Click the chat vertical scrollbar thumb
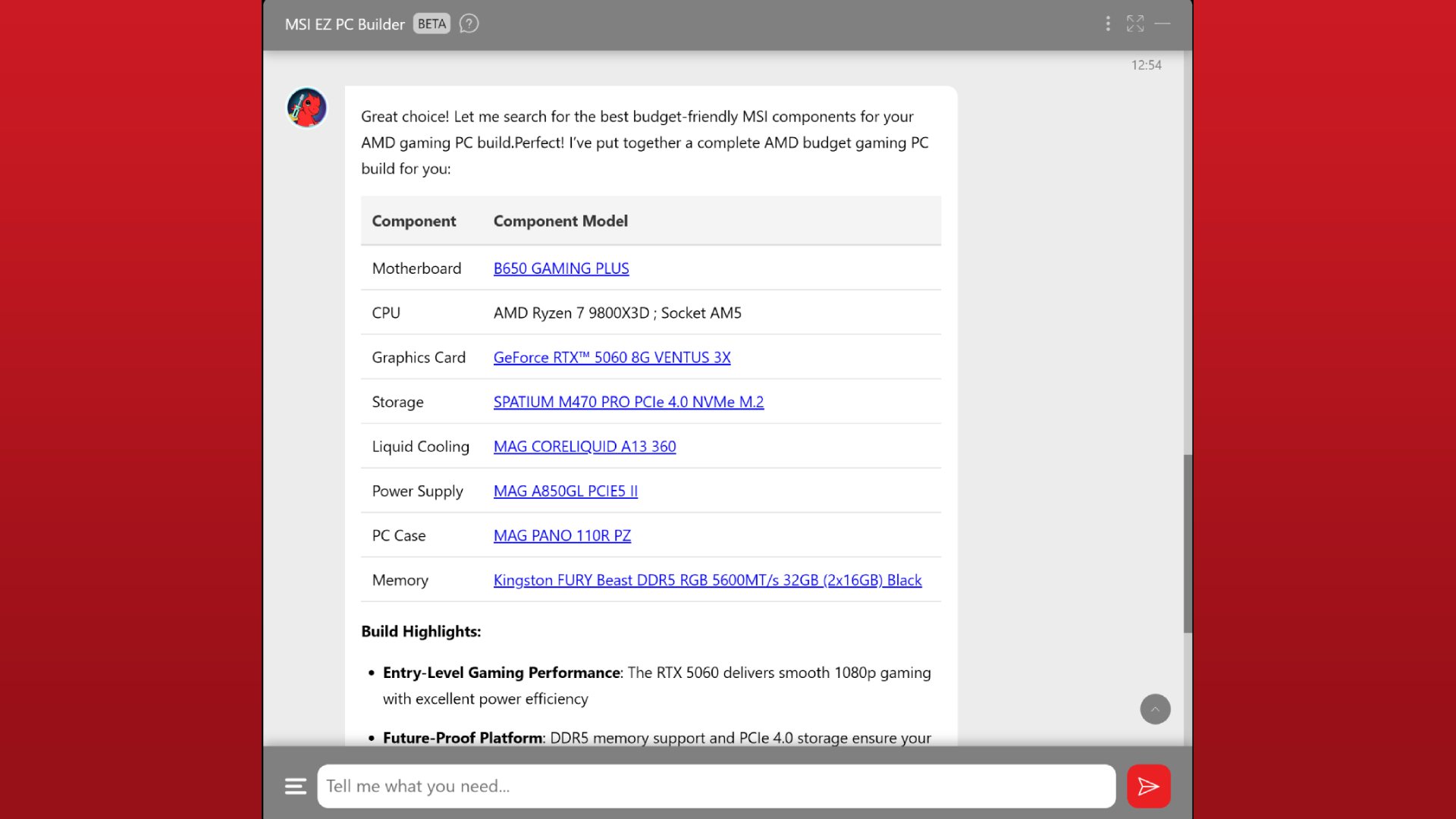 click(1188, 544)
